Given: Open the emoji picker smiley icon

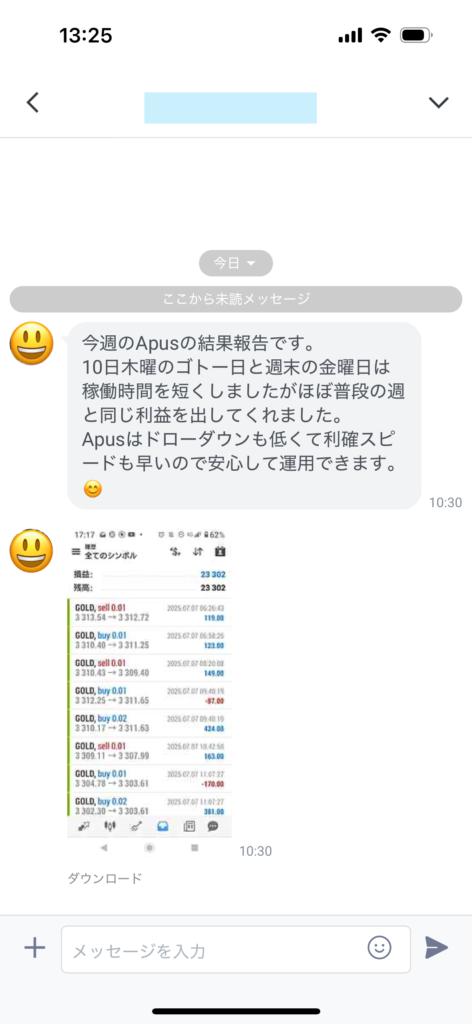Looking at the screenshot, I should (x=379, y=948).
